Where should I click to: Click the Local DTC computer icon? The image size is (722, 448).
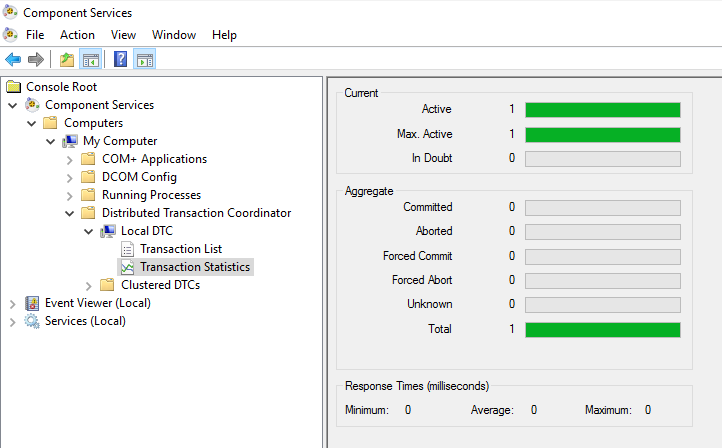(x=108, y=231)
